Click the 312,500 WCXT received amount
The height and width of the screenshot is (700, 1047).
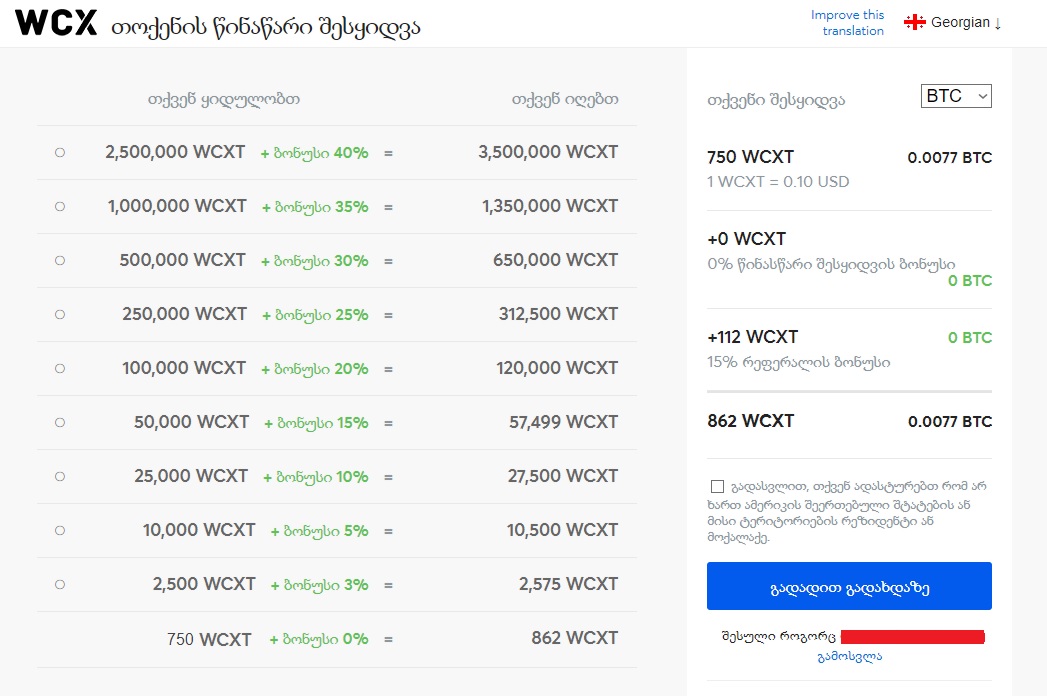tap(558, 315)
